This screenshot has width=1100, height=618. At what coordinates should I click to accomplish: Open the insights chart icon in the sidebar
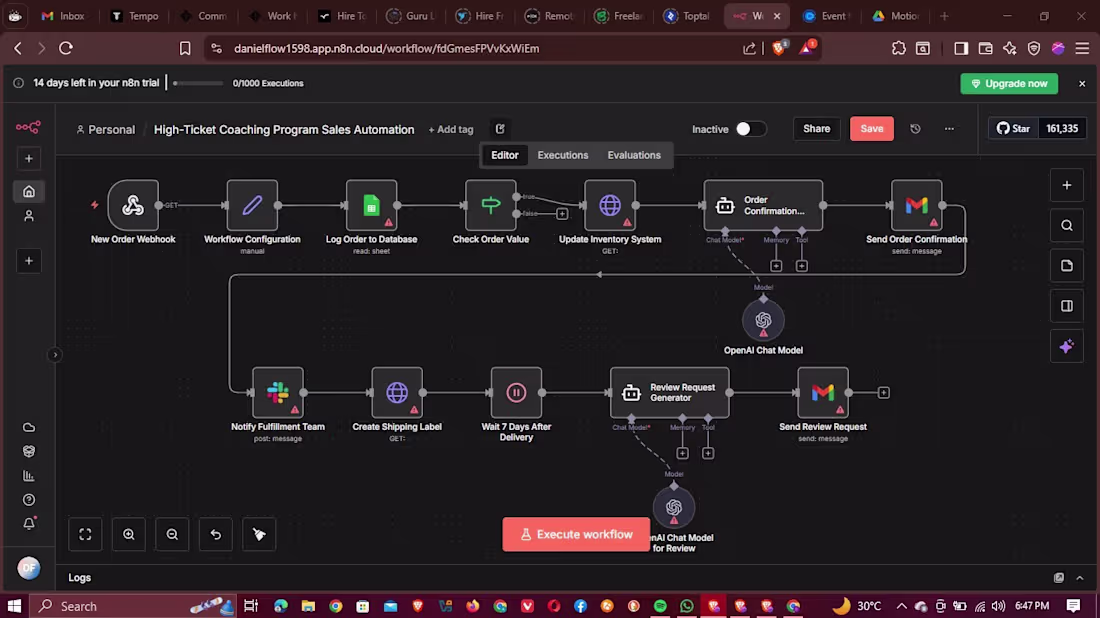[29, 476]
